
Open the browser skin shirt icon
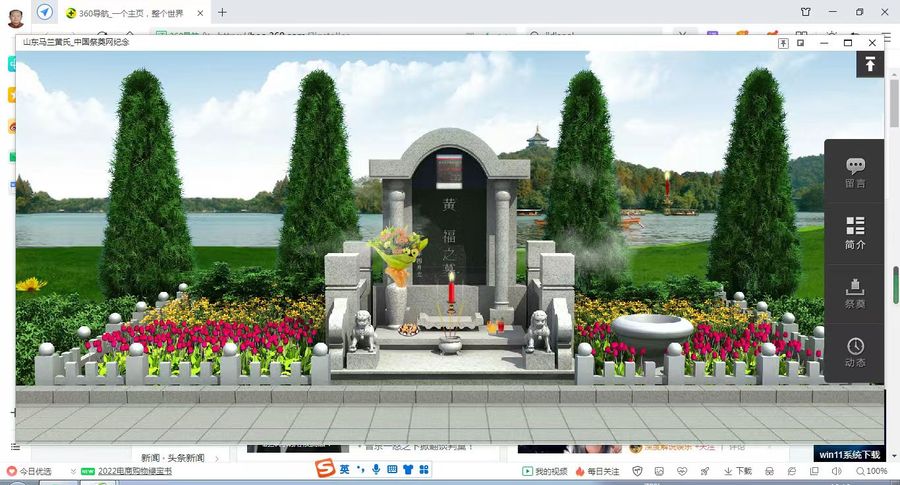click(806, 12)
